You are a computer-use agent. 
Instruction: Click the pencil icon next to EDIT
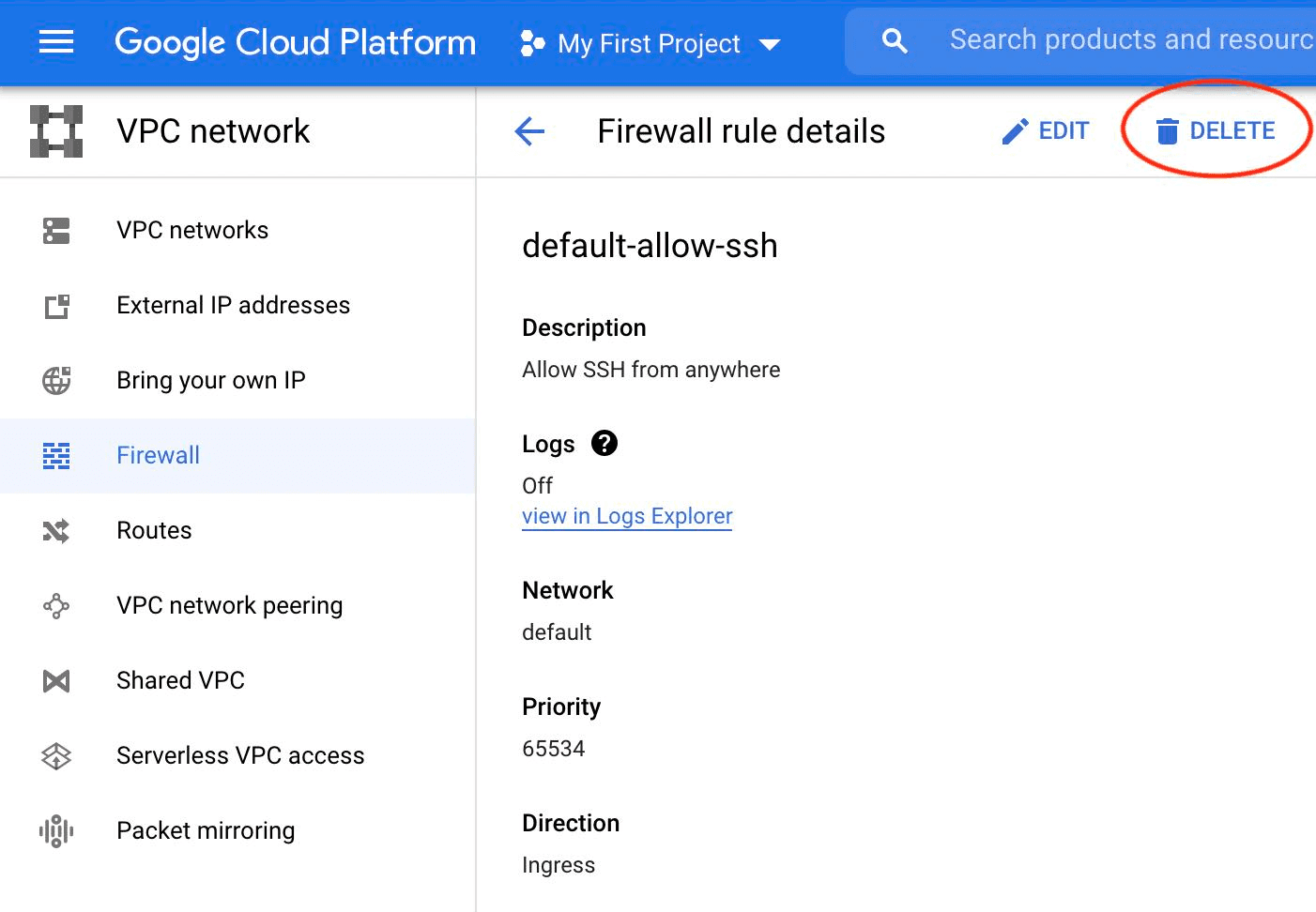coord(1015,130)
